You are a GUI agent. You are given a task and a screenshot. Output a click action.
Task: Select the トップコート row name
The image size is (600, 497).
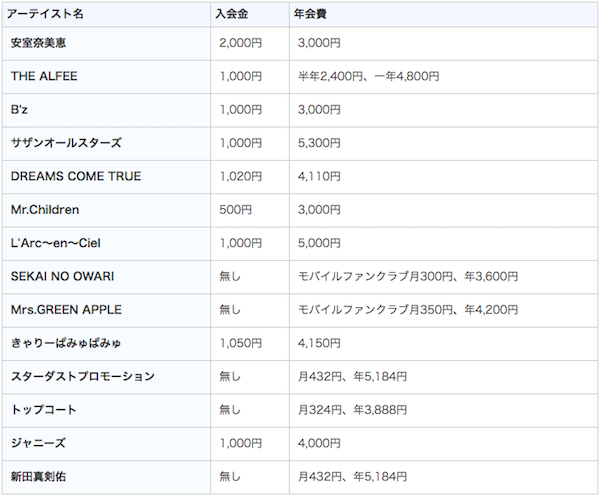point(44,410)
